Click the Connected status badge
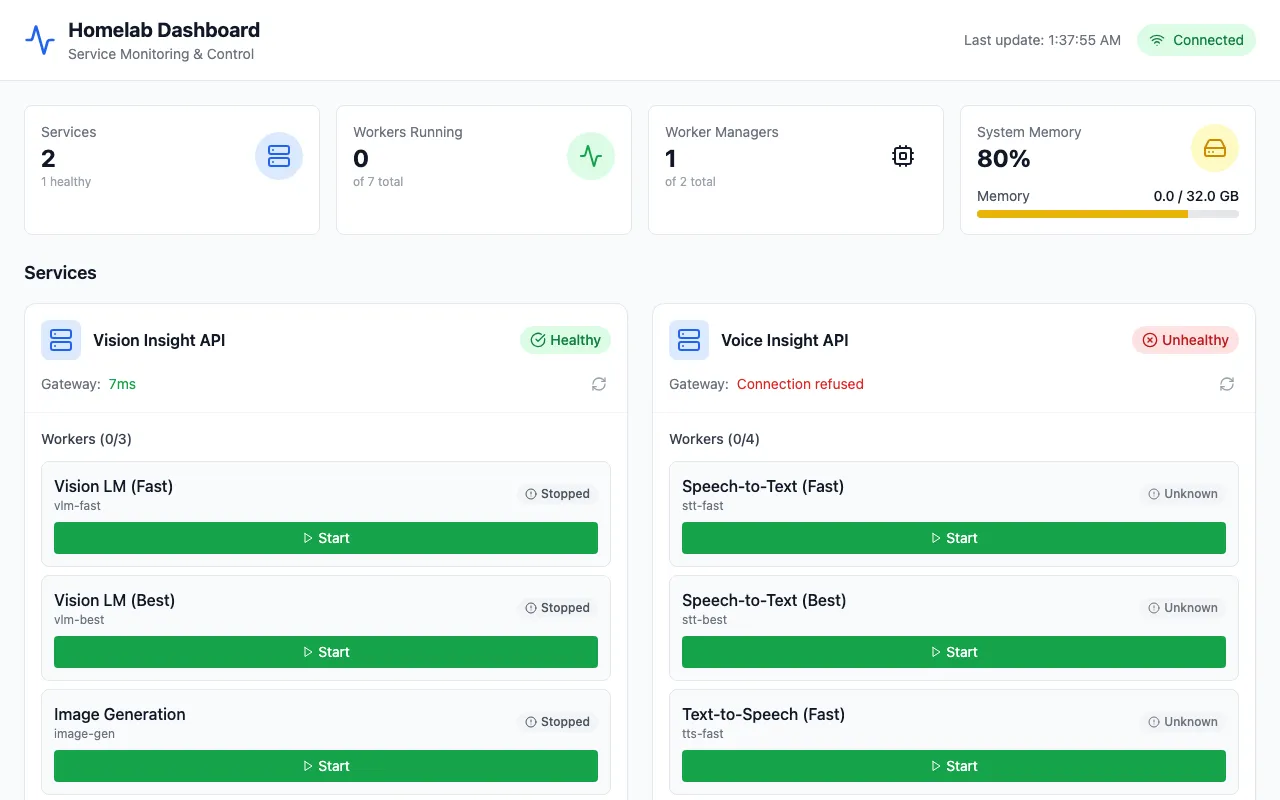This screenshot has width=1280, height=800. [1196, 40]
